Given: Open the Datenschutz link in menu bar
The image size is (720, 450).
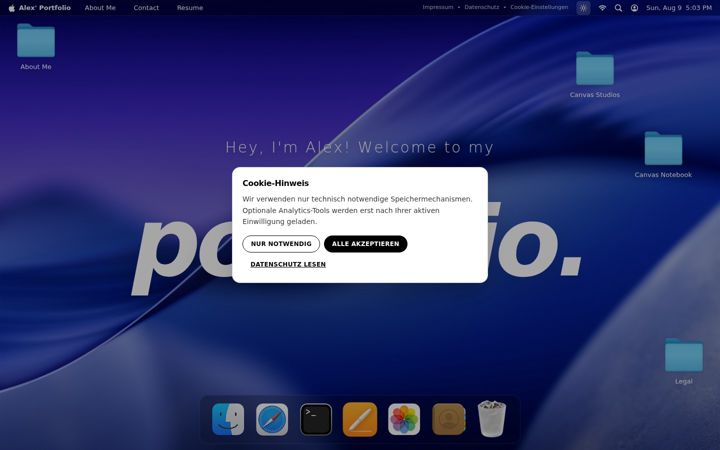Looking at the screenshot, I should pos(482,7).
